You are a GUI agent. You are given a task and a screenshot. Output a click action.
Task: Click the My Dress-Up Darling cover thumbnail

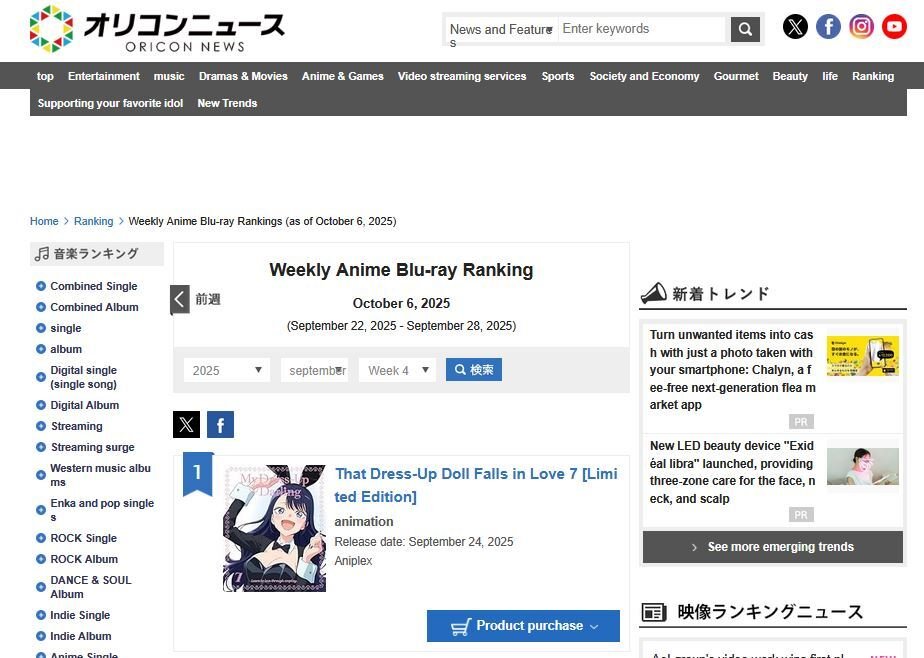[x=274, y=528]
